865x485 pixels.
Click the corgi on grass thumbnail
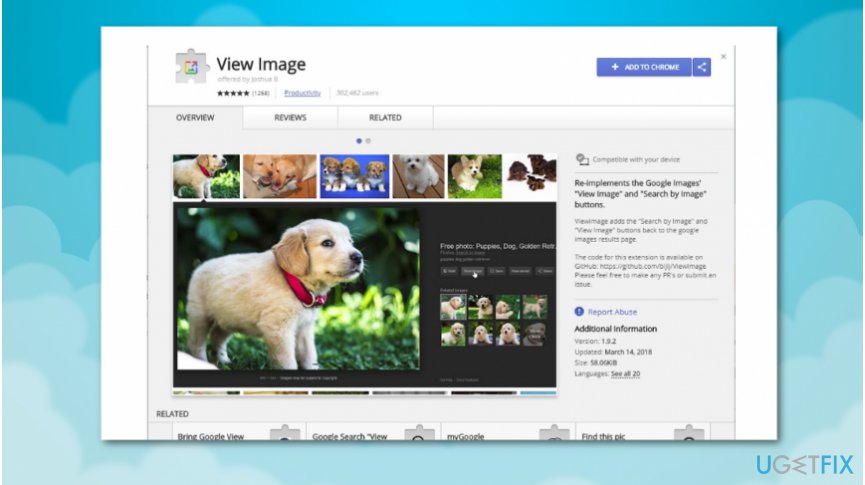point(474,176)
